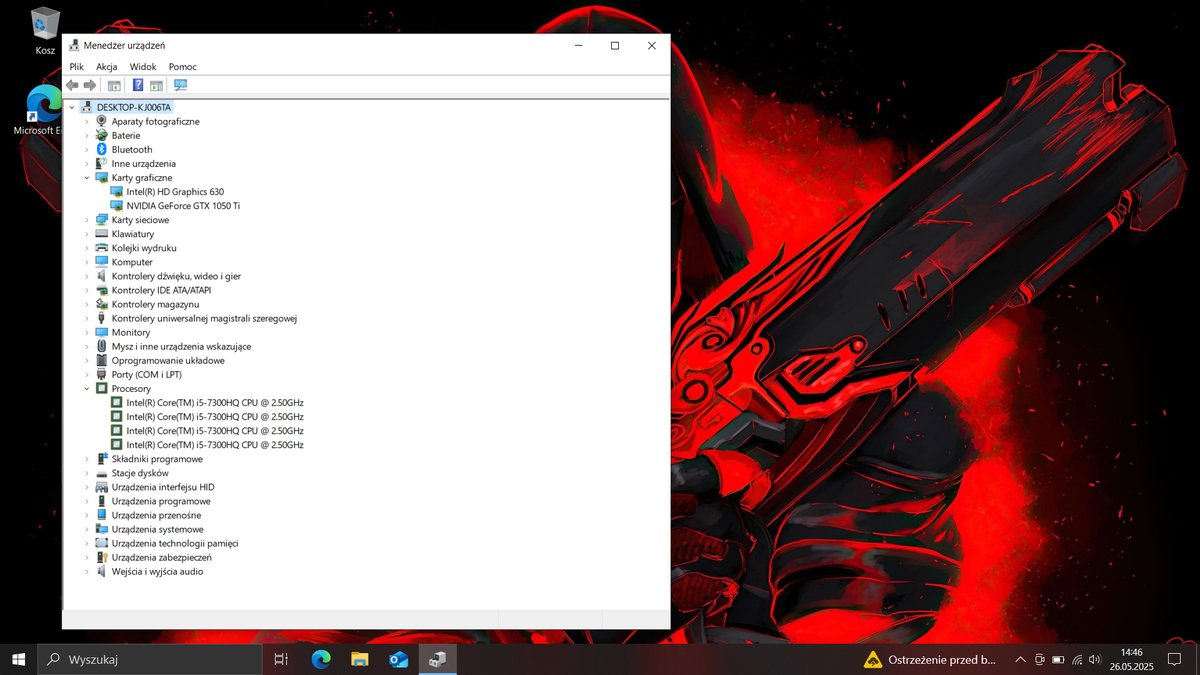
Task: Click the Help question mark toolbar icon
Action: 138,86
